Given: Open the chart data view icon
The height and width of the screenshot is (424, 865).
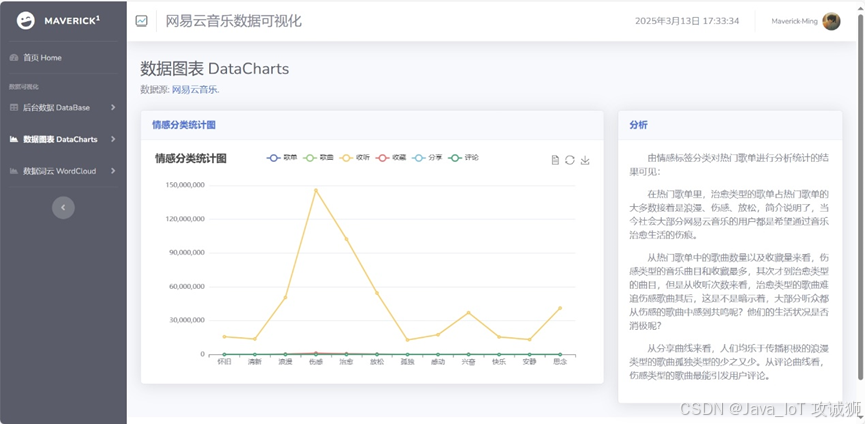Looking at the screenshot, I should tap(556, 160).
